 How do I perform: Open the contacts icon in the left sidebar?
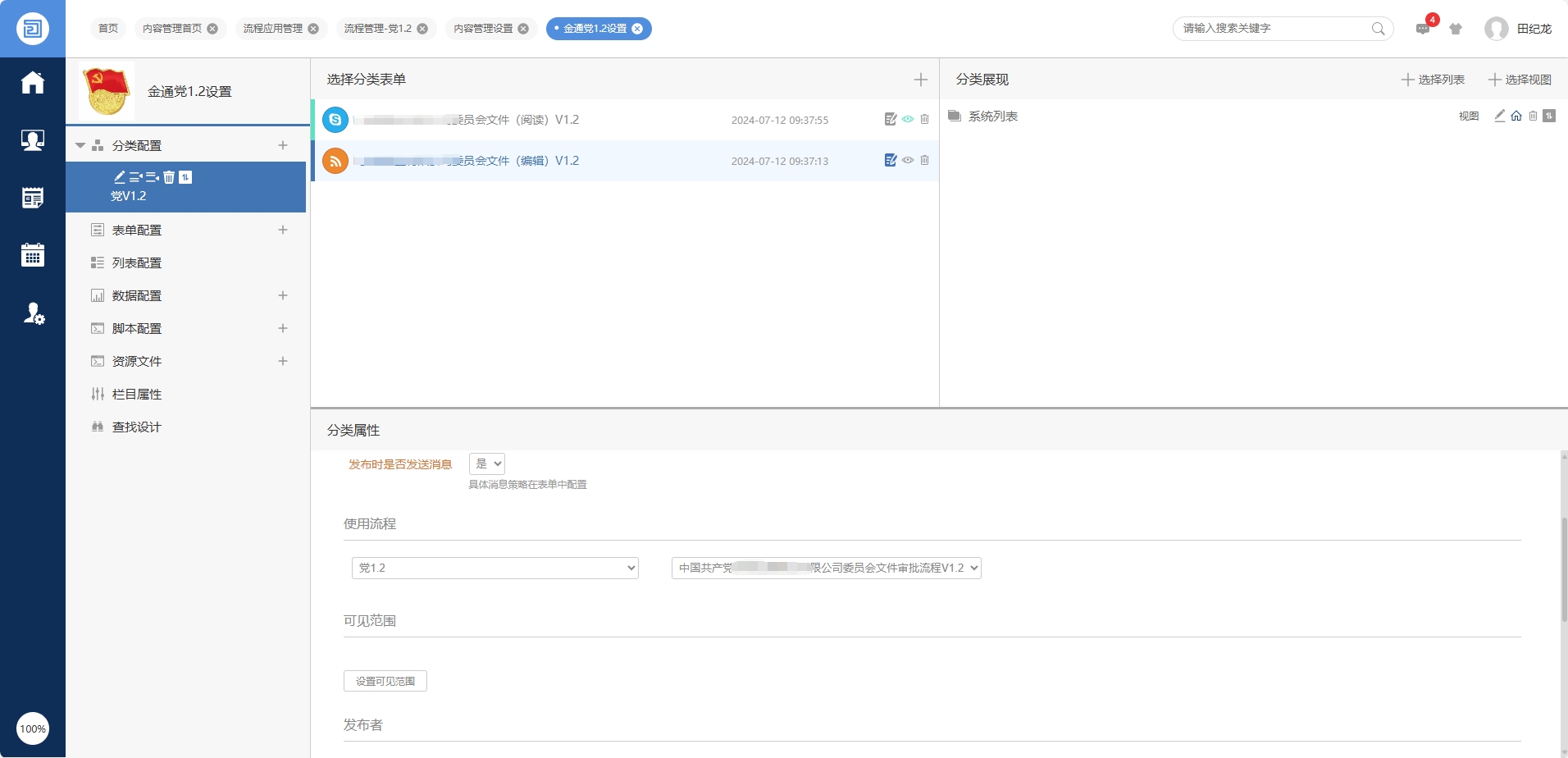point(33,140)
